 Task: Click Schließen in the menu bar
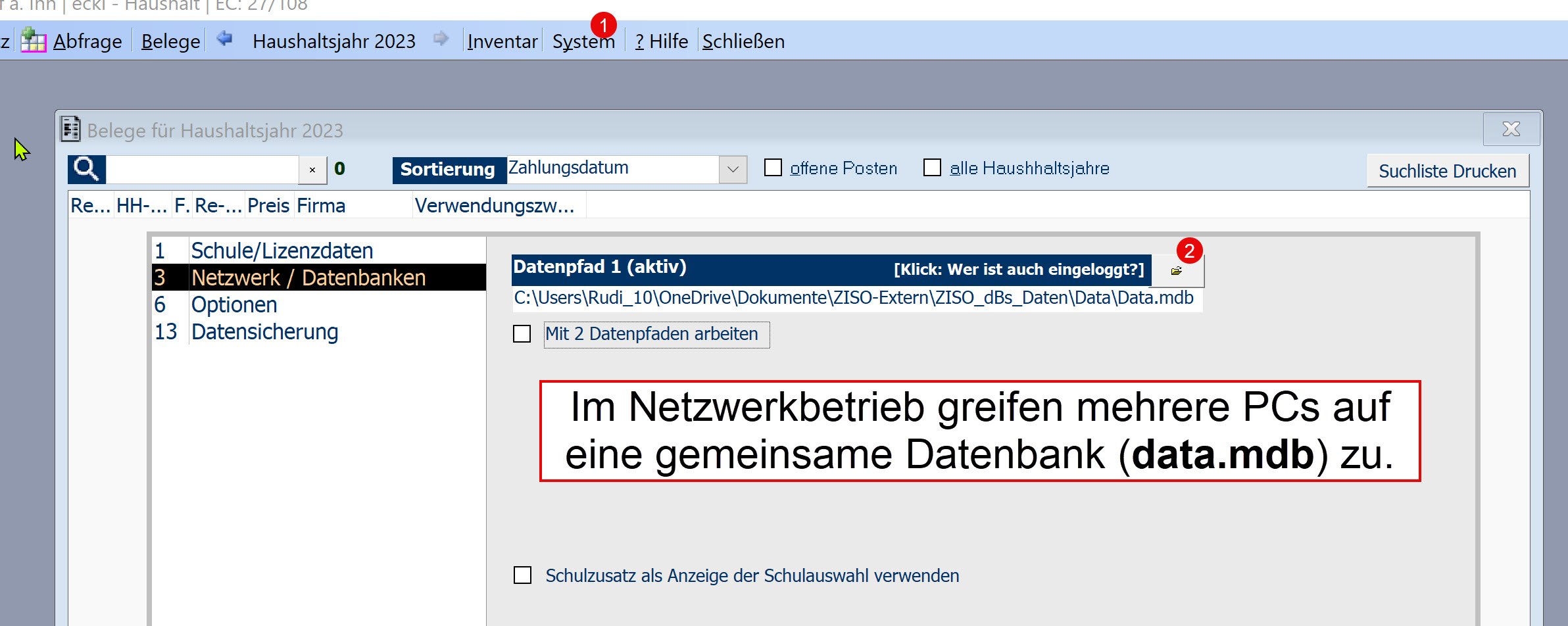[743, 41]
